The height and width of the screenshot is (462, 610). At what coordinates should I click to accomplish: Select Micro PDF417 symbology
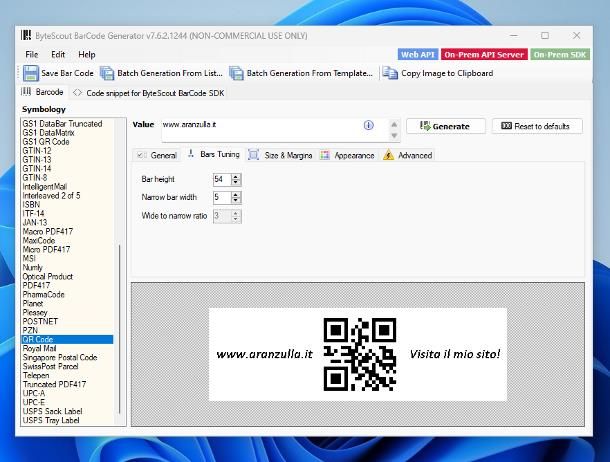tap(46, 249)
